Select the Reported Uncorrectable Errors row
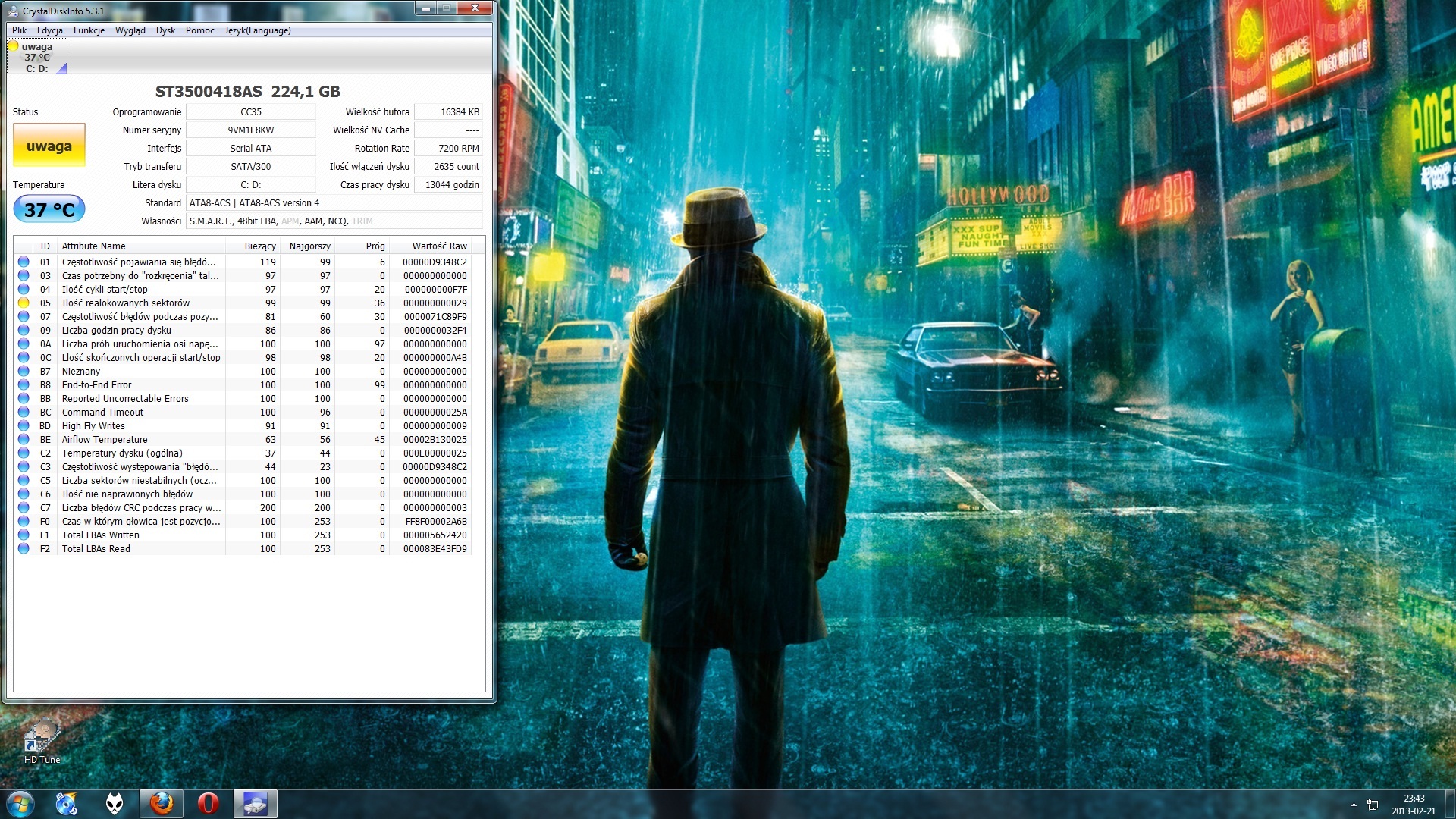The image size is (1456, 819). [x=125, y=398]
